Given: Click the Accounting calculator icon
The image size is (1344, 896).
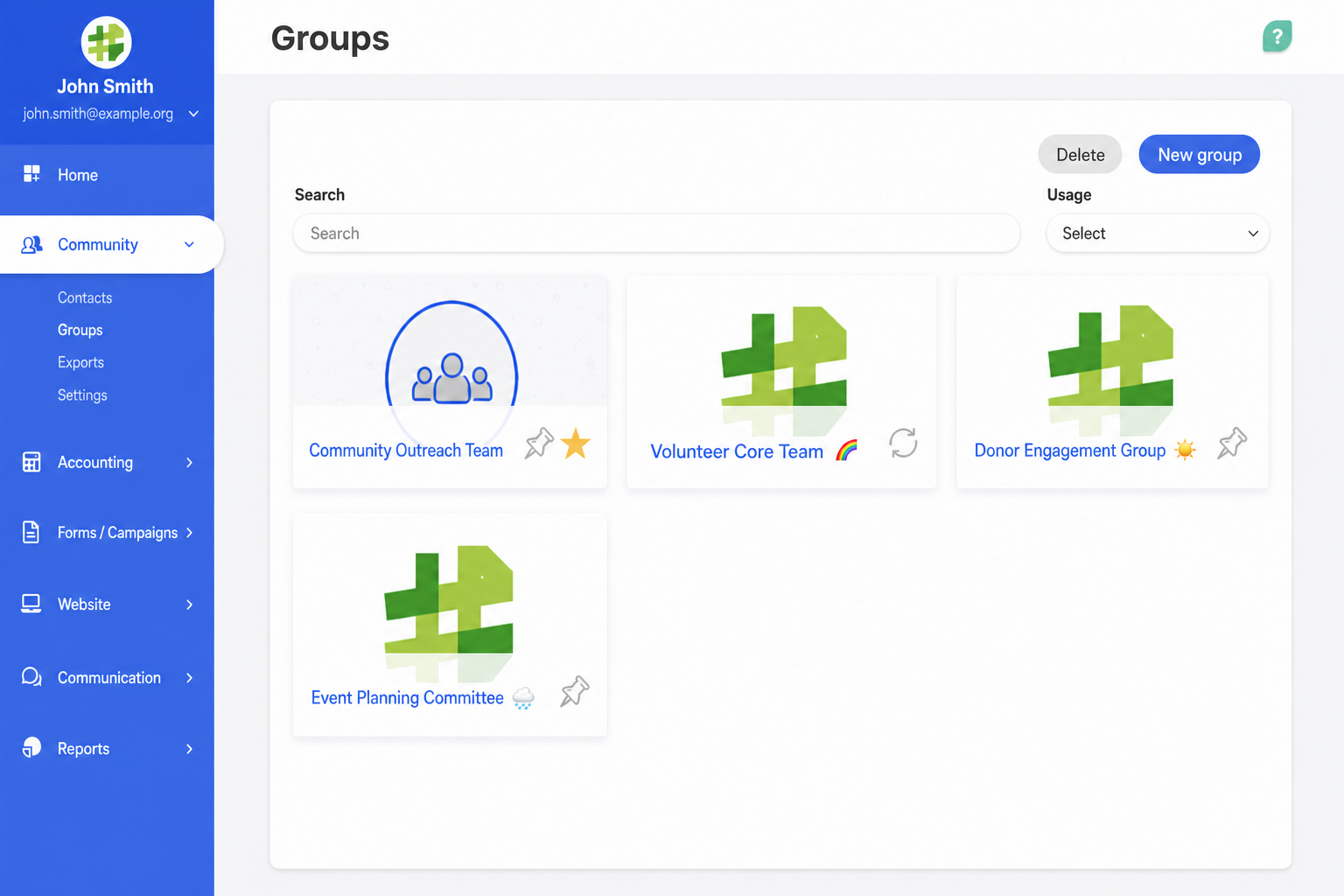Looking at the screenshot, I should [31, 462].
